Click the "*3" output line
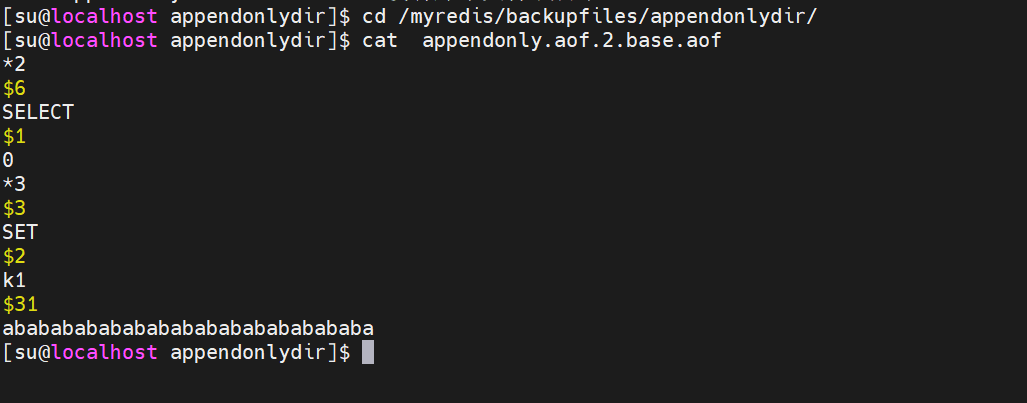Viewport: 1027px width, 403px height. point(14,184)
